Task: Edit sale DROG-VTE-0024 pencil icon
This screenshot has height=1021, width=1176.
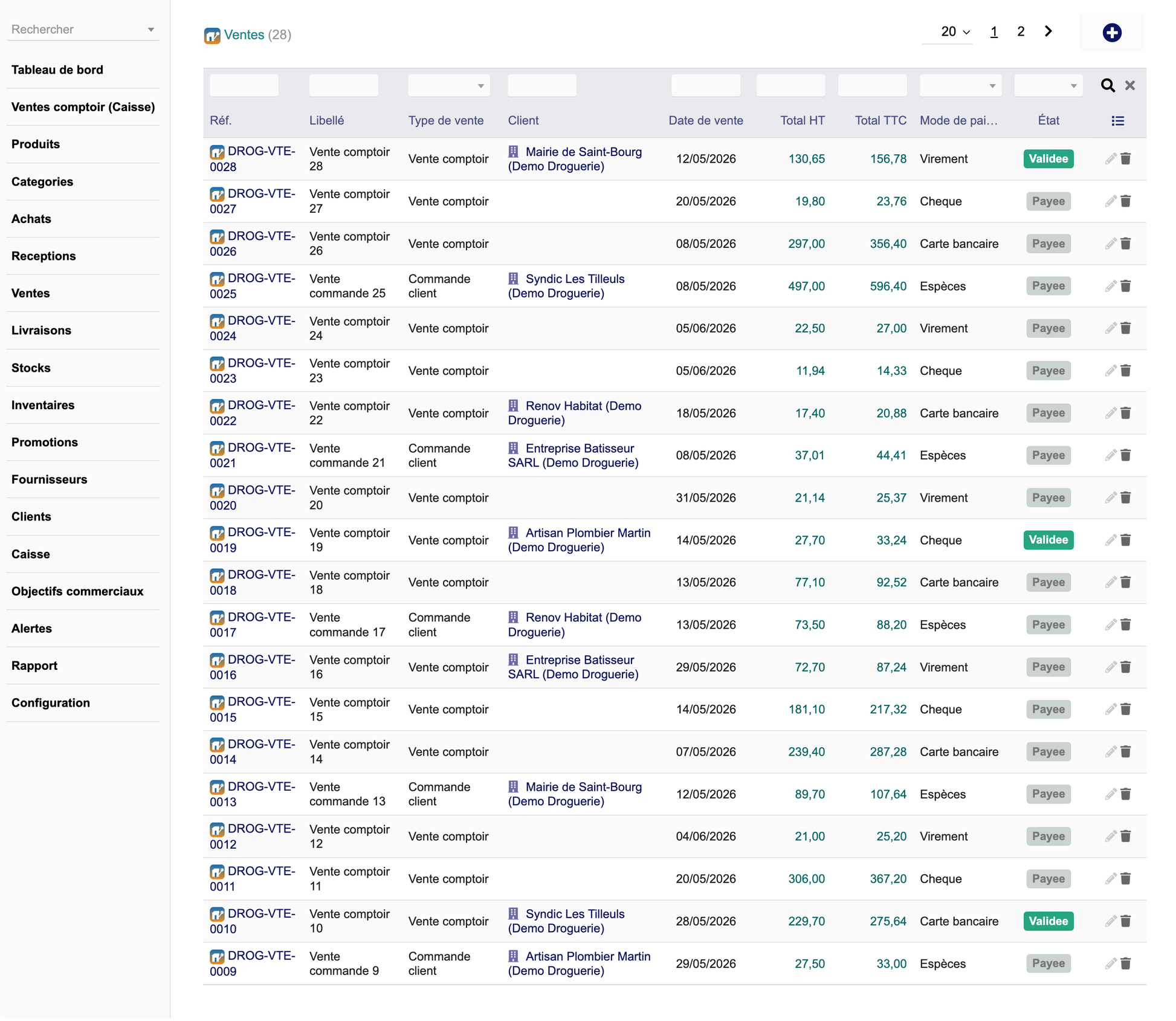Action: coord(1110,328)
